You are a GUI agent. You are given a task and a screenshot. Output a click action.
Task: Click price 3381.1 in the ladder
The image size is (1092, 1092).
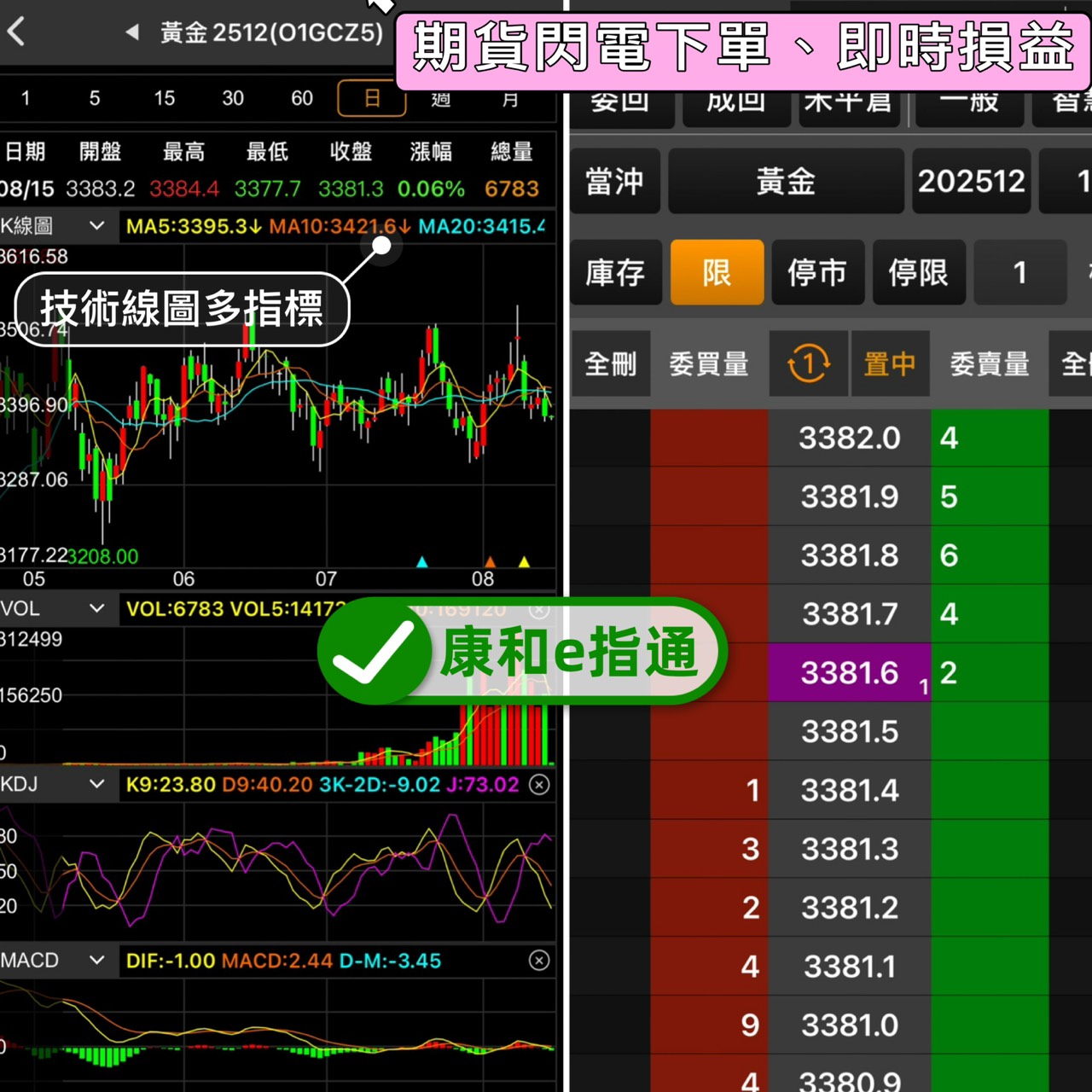click(850, 967)
